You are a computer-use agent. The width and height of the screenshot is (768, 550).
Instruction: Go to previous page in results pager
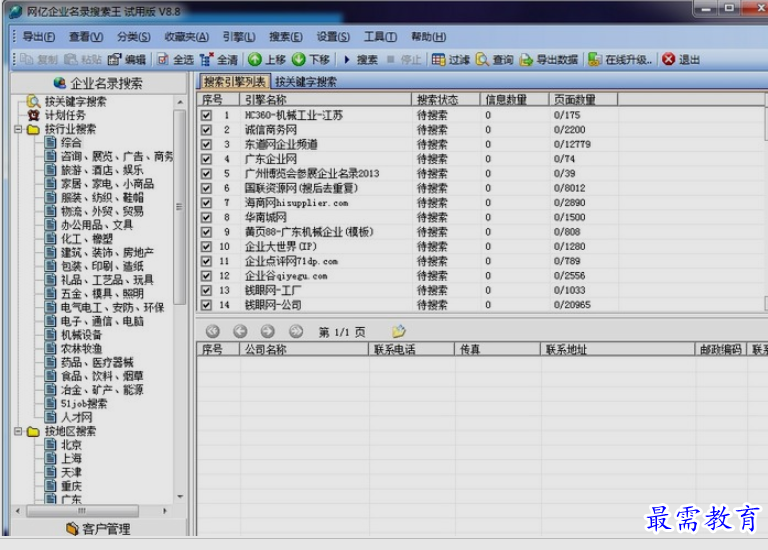tap(240, 332)
